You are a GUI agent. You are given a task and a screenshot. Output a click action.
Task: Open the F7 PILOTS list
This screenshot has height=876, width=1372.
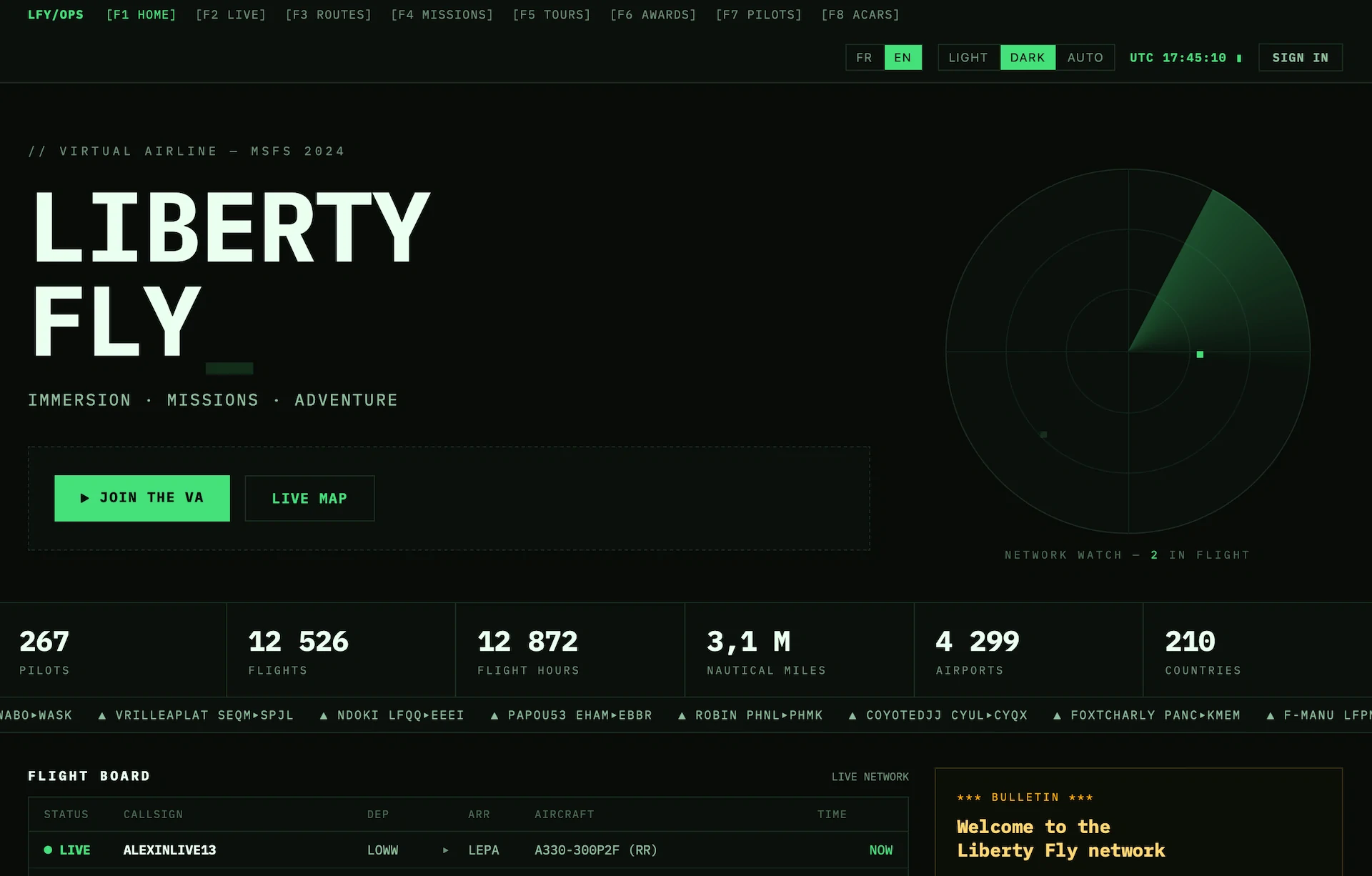pyautogui.click(x=759, y=14)
